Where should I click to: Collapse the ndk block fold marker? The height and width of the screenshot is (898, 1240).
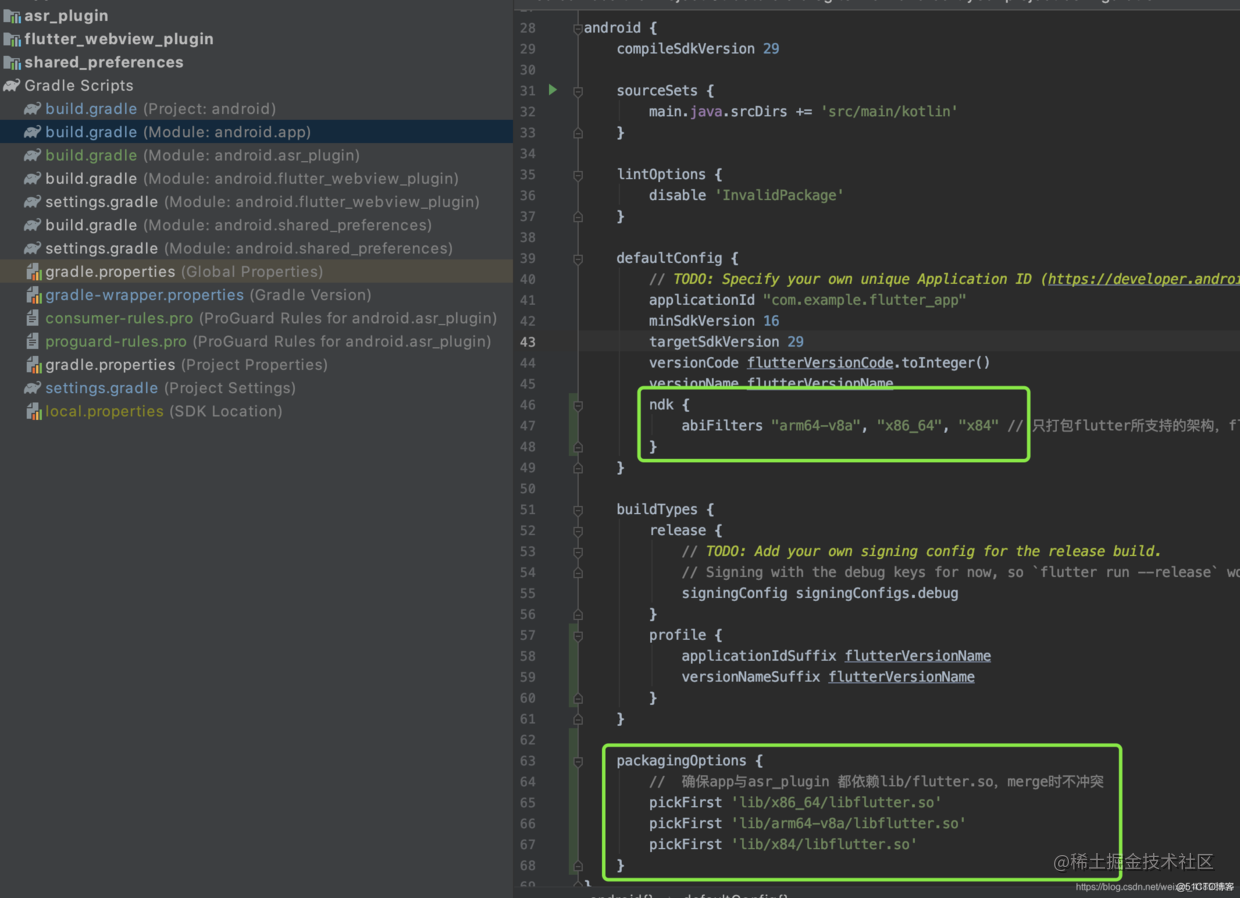[577, 405]
